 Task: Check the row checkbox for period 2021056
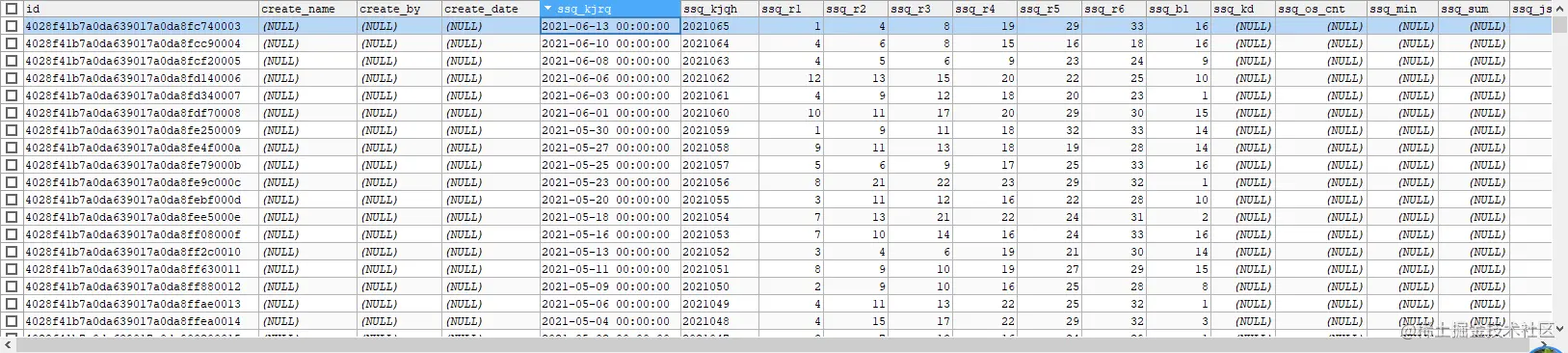(x=12, y=182)
